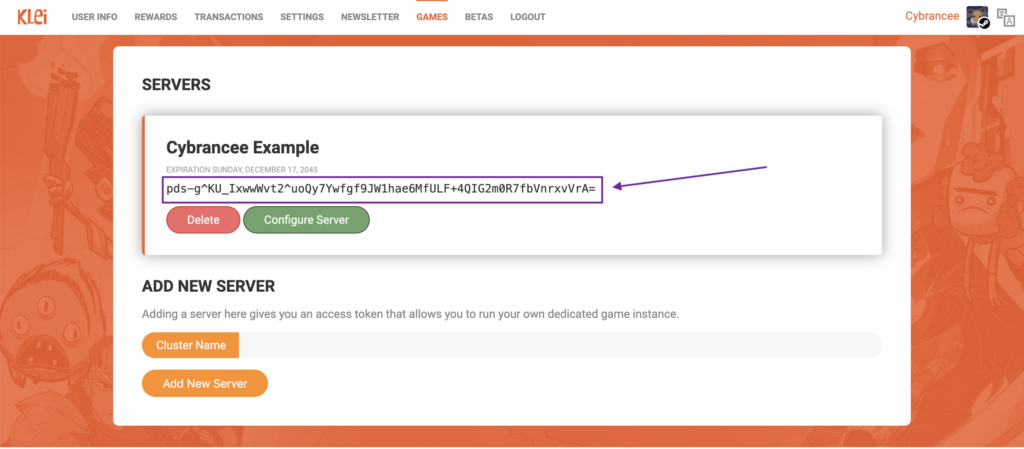Open the Newsletter page
Image resolution: width=1024 pixels, height=449 pixels.
369,17
